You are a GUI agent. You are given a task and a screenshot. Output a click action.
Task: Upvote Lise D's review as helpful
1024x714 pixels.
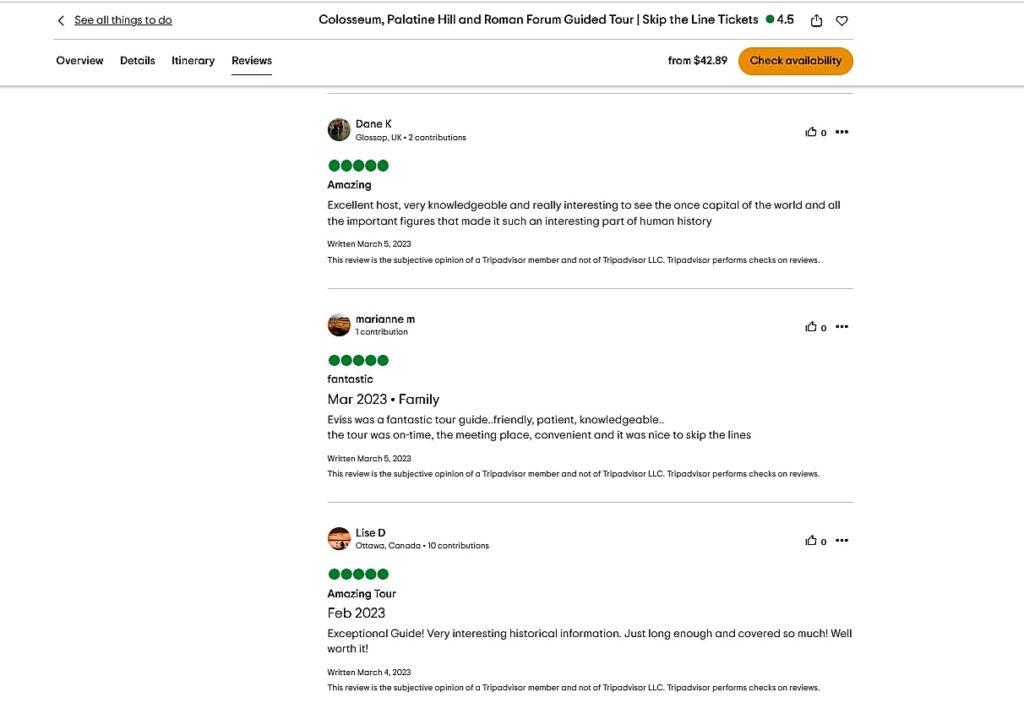tap(811, 540)
